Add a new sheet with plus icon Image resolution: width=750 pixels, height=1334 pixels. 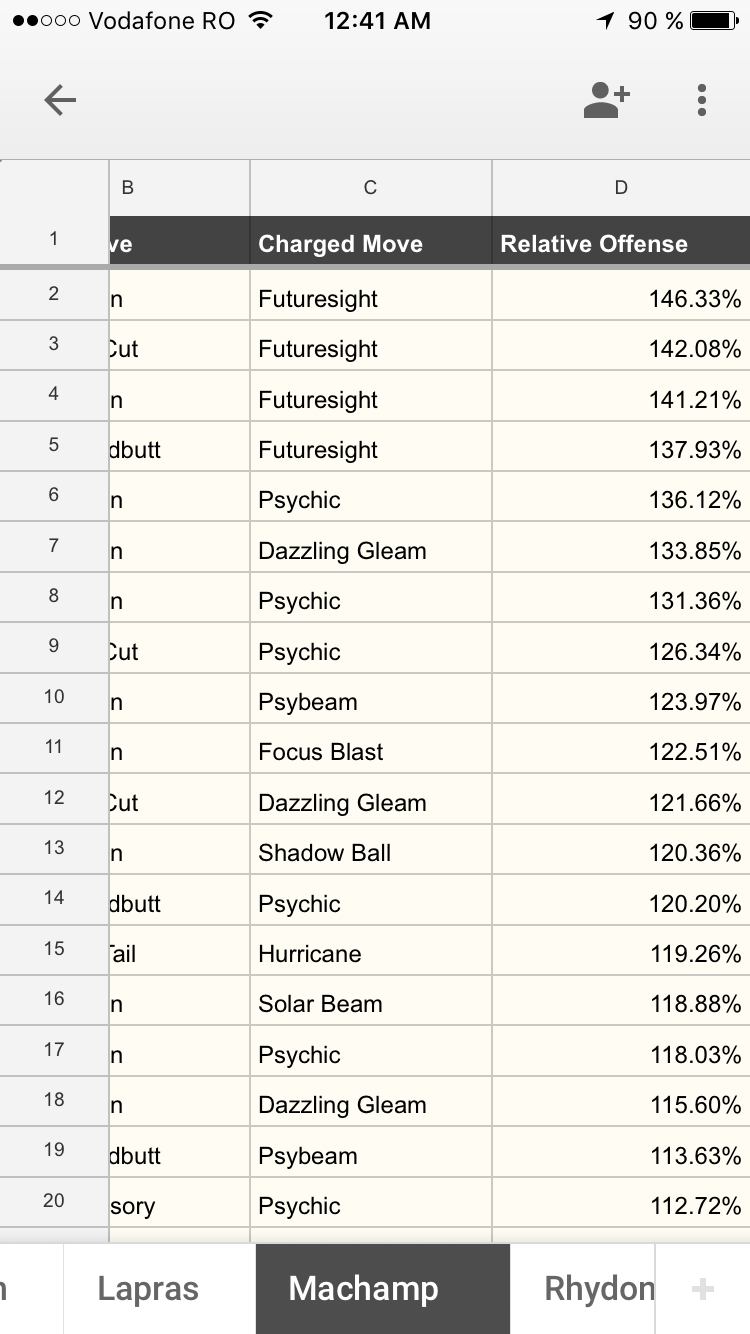702,1289
